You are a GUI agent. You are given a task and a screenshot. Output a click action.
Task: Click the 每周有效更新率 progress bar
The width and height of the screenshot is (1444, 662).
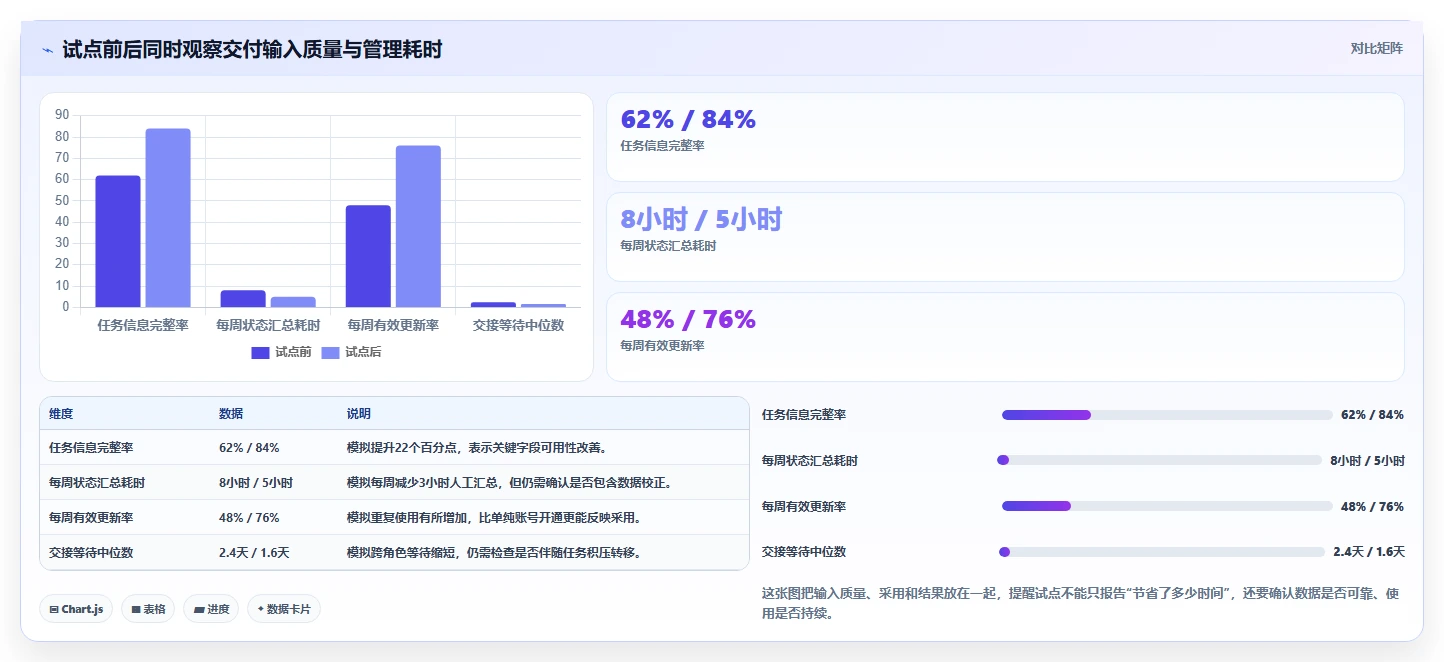tap(1167, 506)
